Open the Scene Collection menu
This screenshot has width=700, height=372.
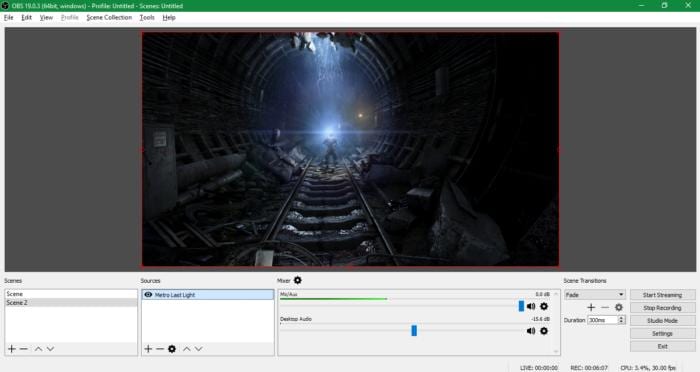click(109, 17)
